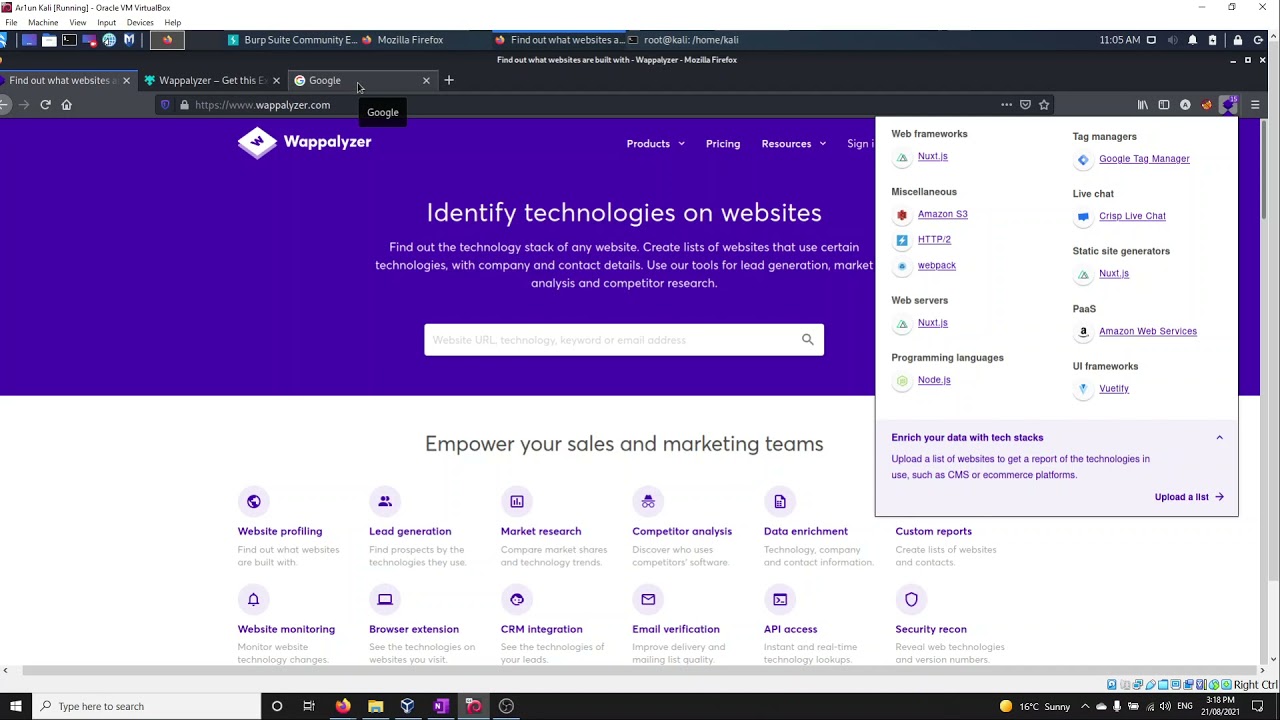Open the Crisp Live Chat link
Screen dimensions: 1280x720
1132,216
